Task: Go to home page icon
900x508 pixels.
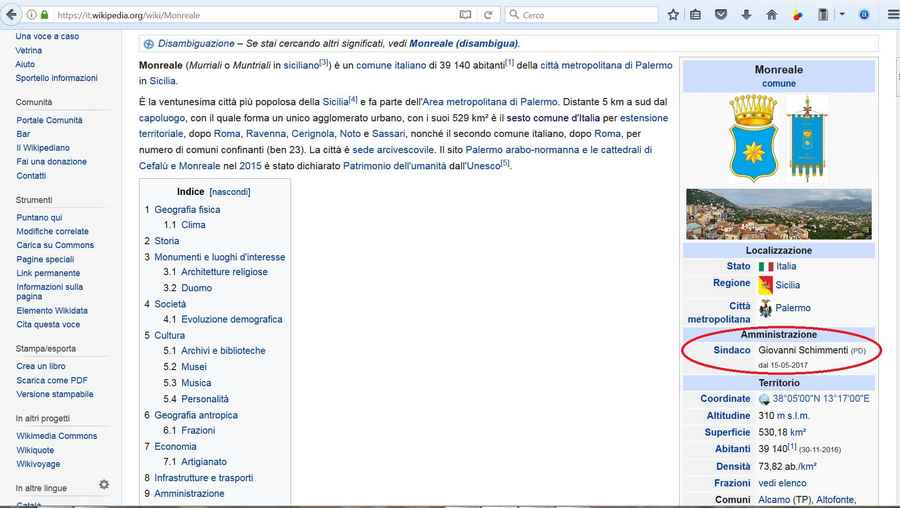Action: (x=771, y=15)
